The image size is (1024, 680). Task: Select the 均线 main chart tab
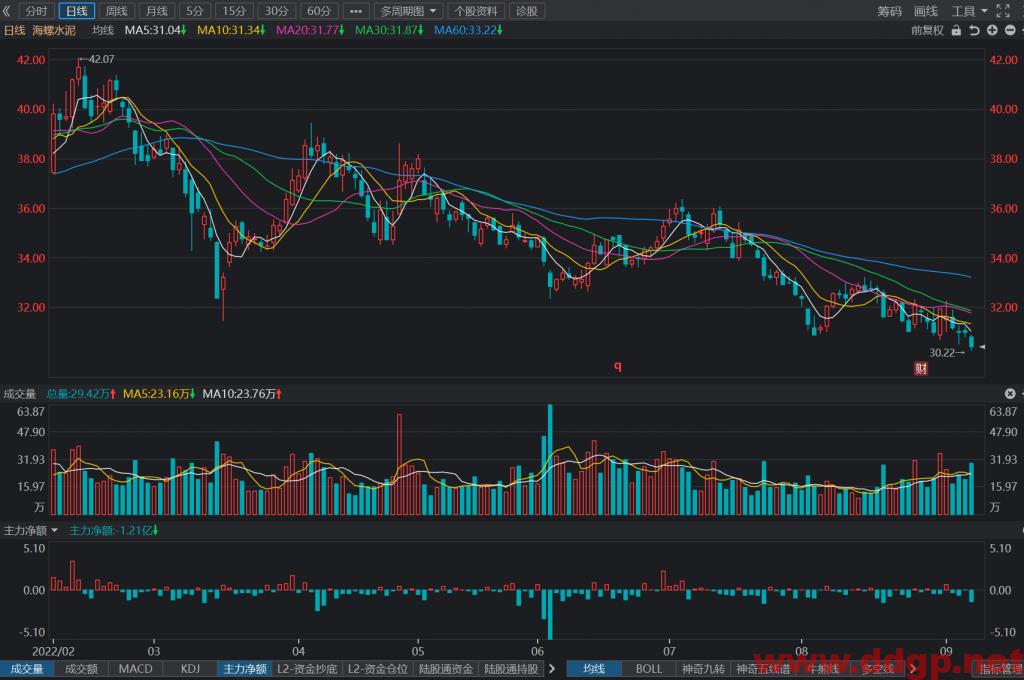594,669
